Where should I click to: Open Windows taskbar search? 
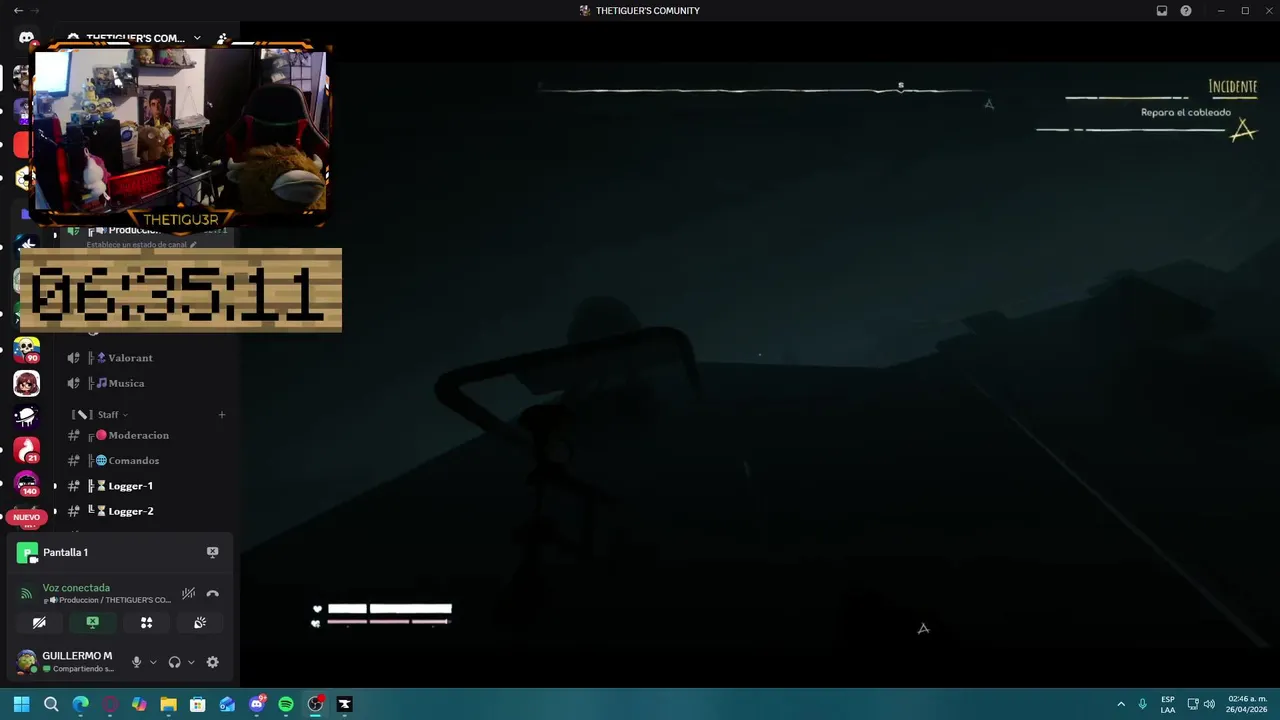pos(51,704)
